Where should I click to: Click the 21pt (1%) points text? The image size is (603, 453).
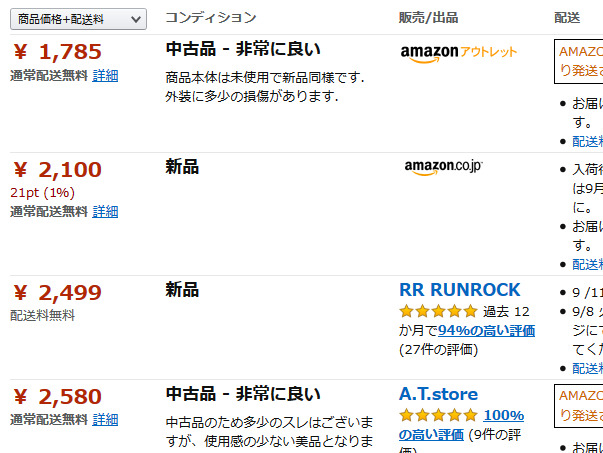(44, 192)
